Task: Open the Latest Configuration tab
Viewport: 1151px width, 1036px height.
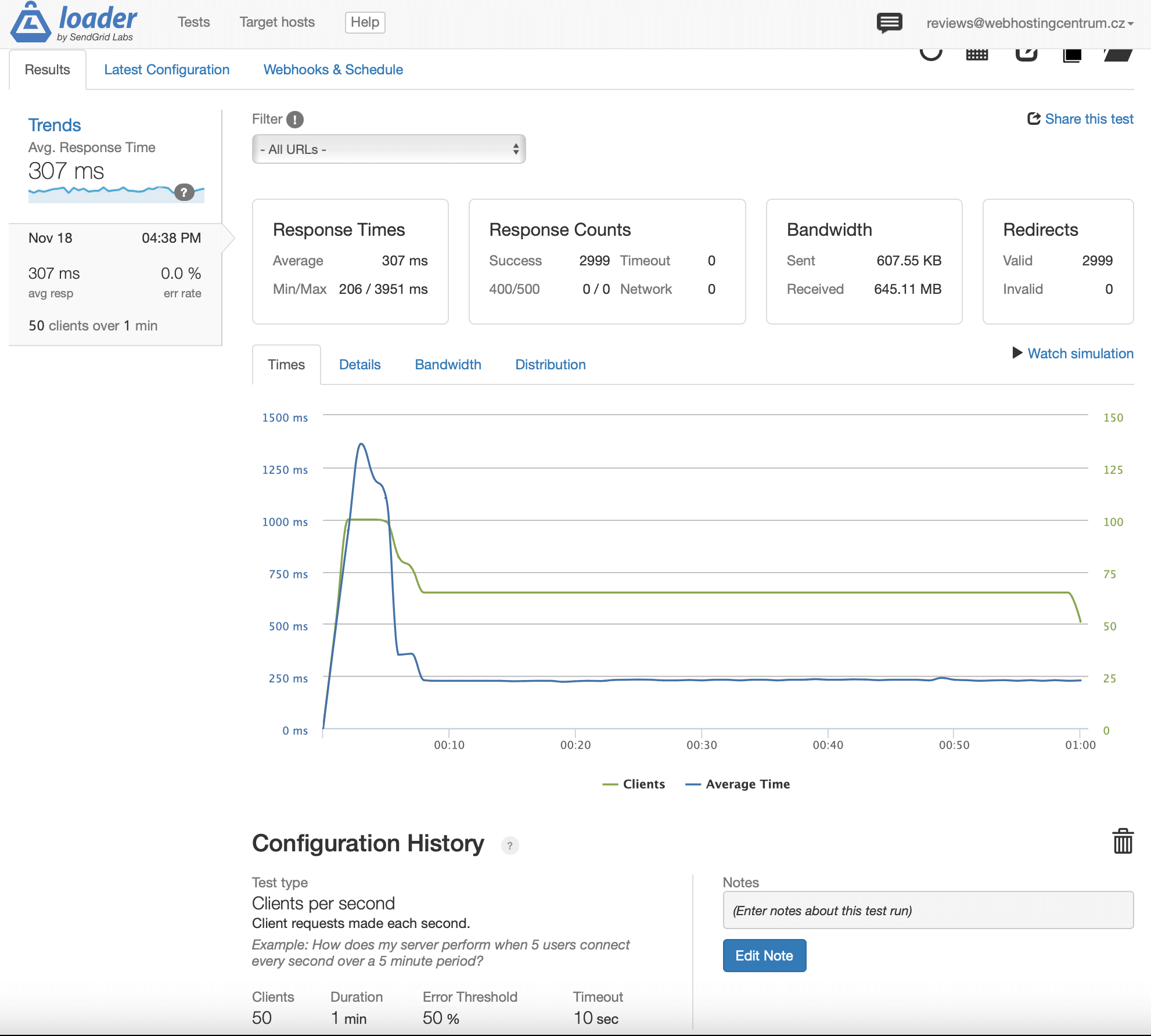Action: click(x=167, y=70)
